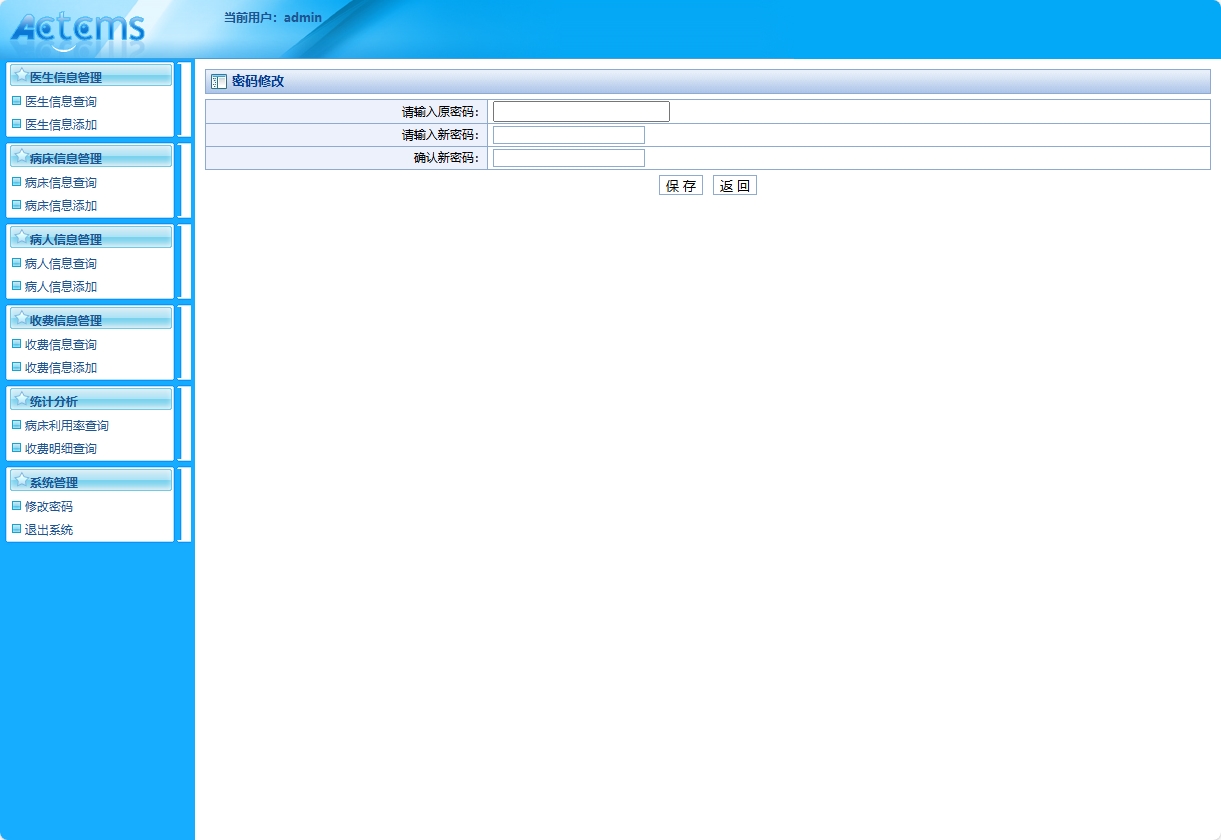Viewport: 1221px width, 840px height.
Task: Click the 保存 button
Action: [x=681, y=185]
